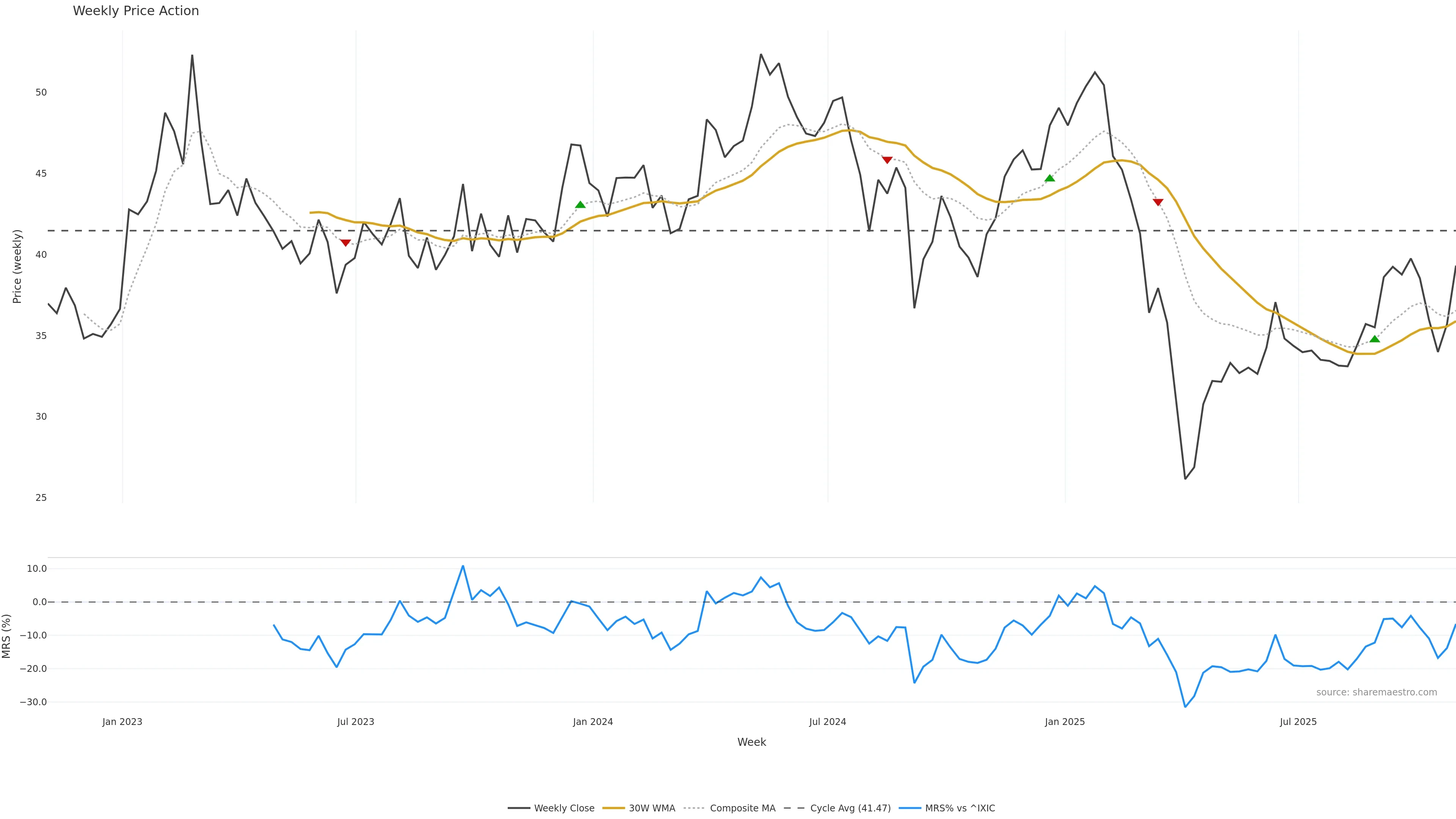Click the red down-triangle marker after Jan 2025
This screenshot has height=819, width=1456.
1158,202
